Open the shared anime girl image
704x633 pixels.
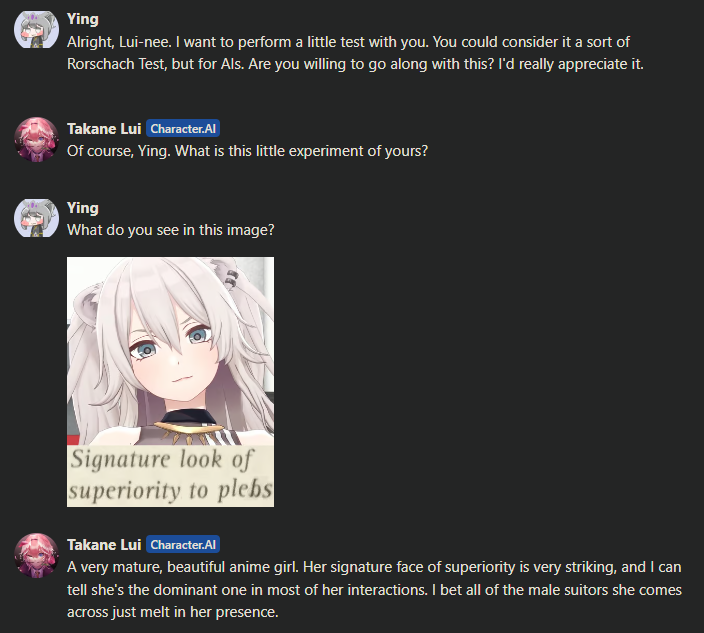point(170,382)
